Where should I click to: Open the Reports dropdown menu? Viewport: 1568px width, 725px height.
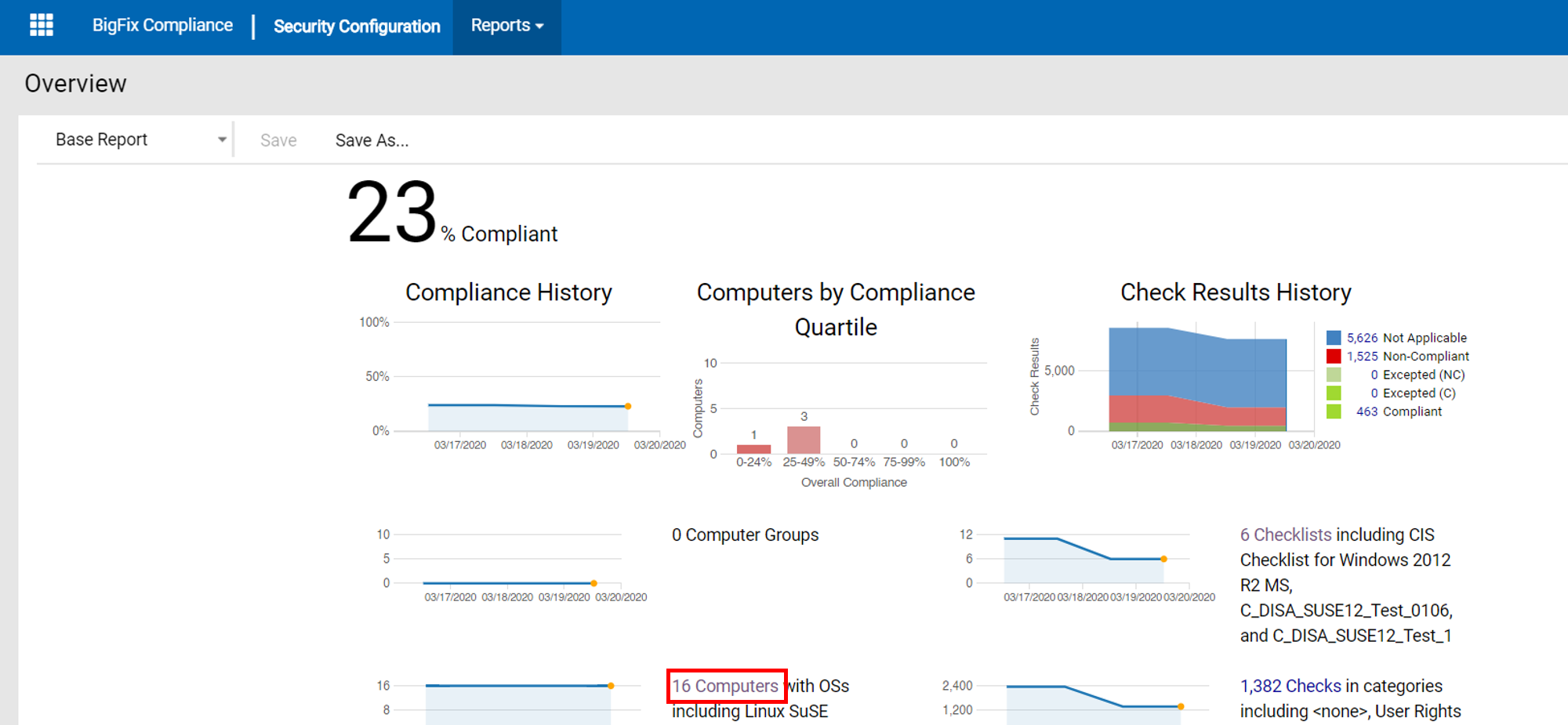point(506,26)
